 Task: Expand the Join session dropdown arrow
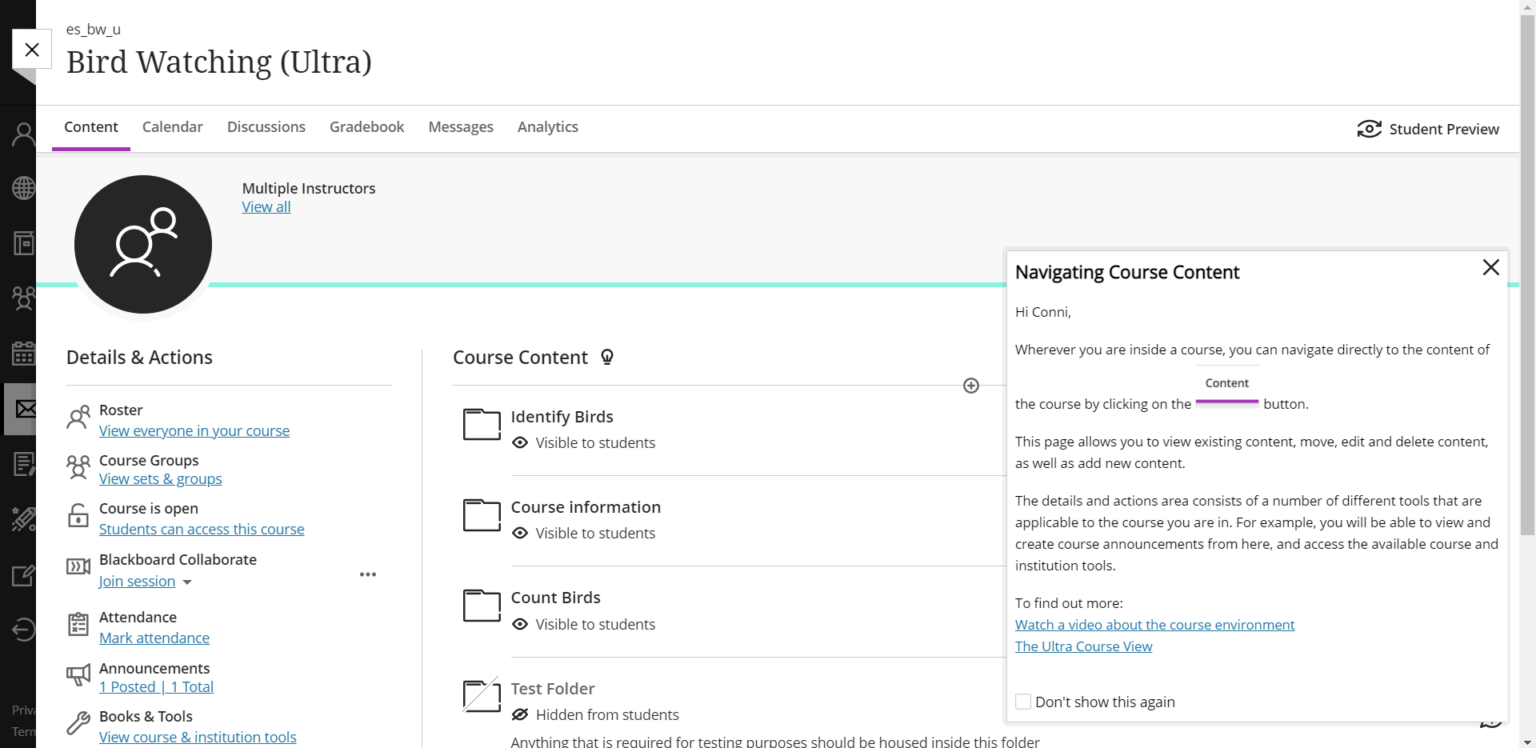(x=187, y=582)
